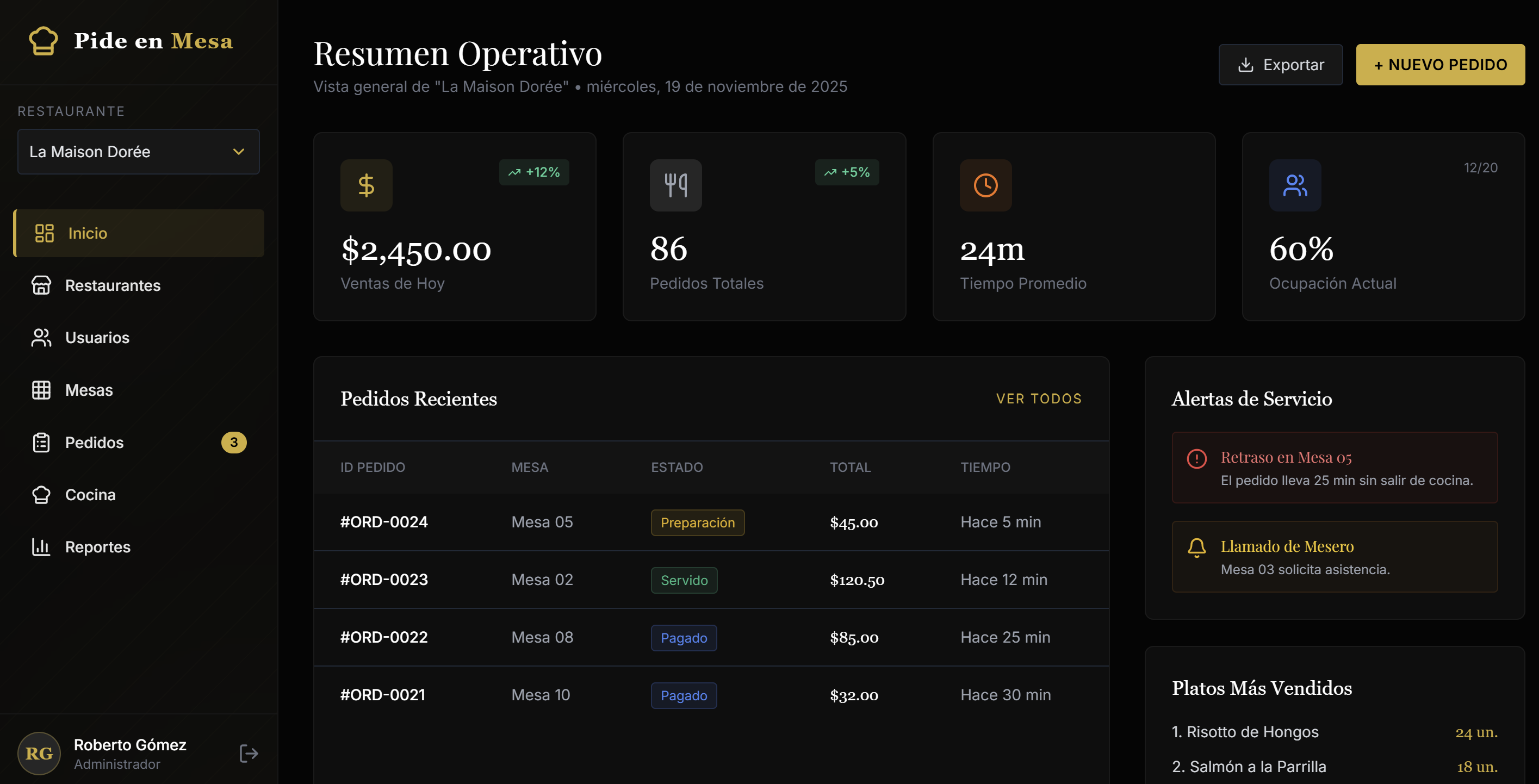
Task: Click the Preparación status badge on ORD-0024
Action: coord(697,522)
